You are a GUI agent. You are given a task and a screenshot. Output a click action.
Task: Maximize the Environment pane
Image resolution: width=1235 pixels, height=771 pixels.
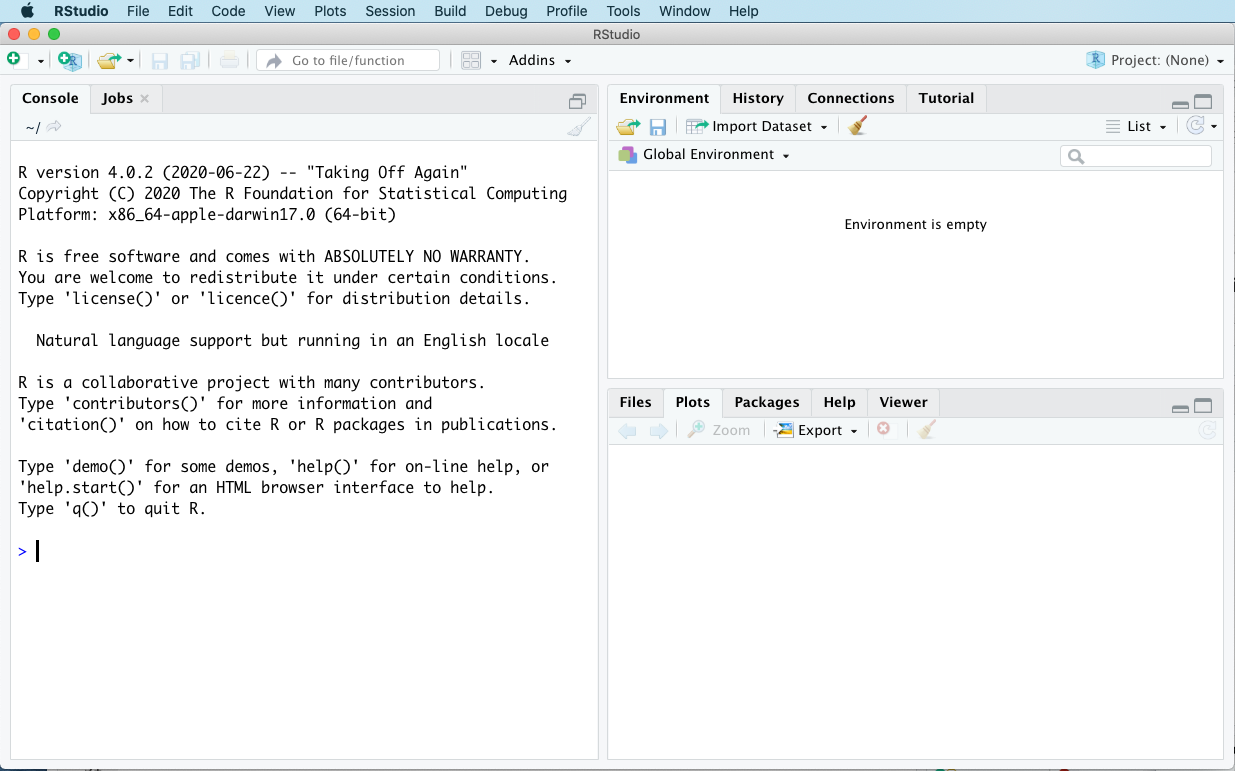pyautogui.click(x=1203, y=102)
